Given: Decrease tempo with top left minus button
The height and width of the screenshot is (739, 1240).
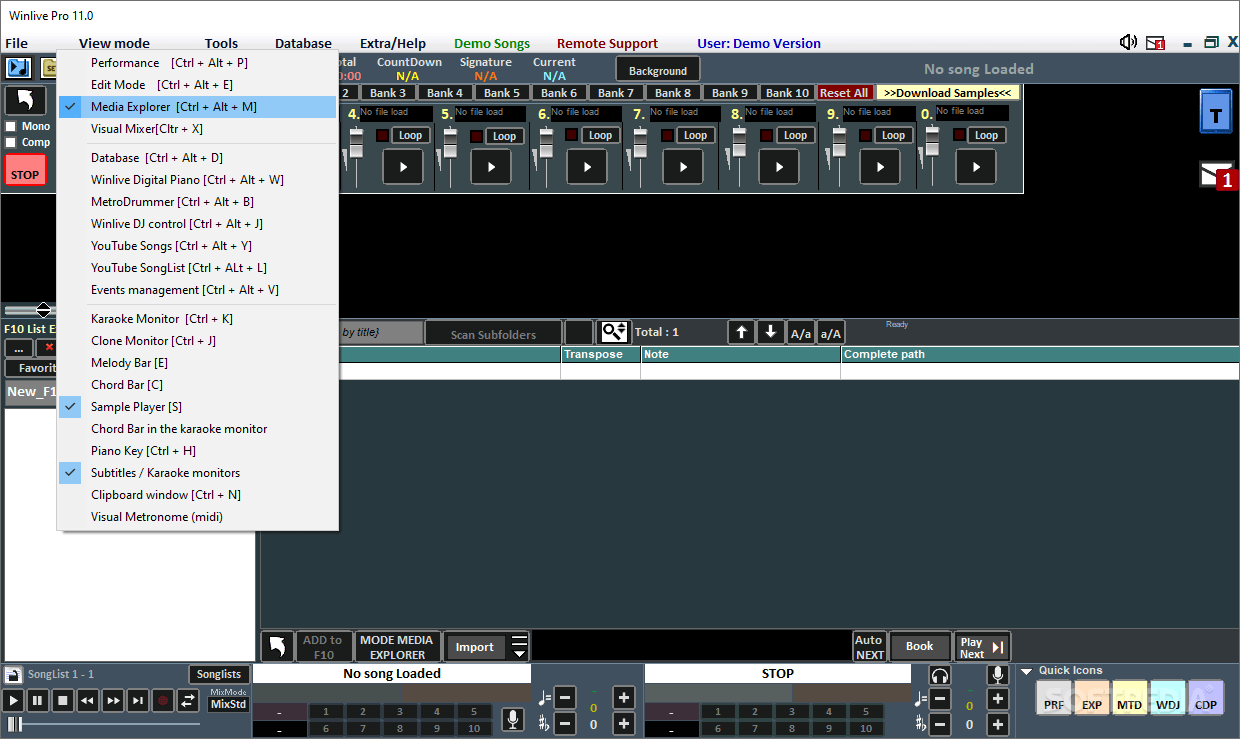Looking at the screenshot, I should tap(565, 698).
